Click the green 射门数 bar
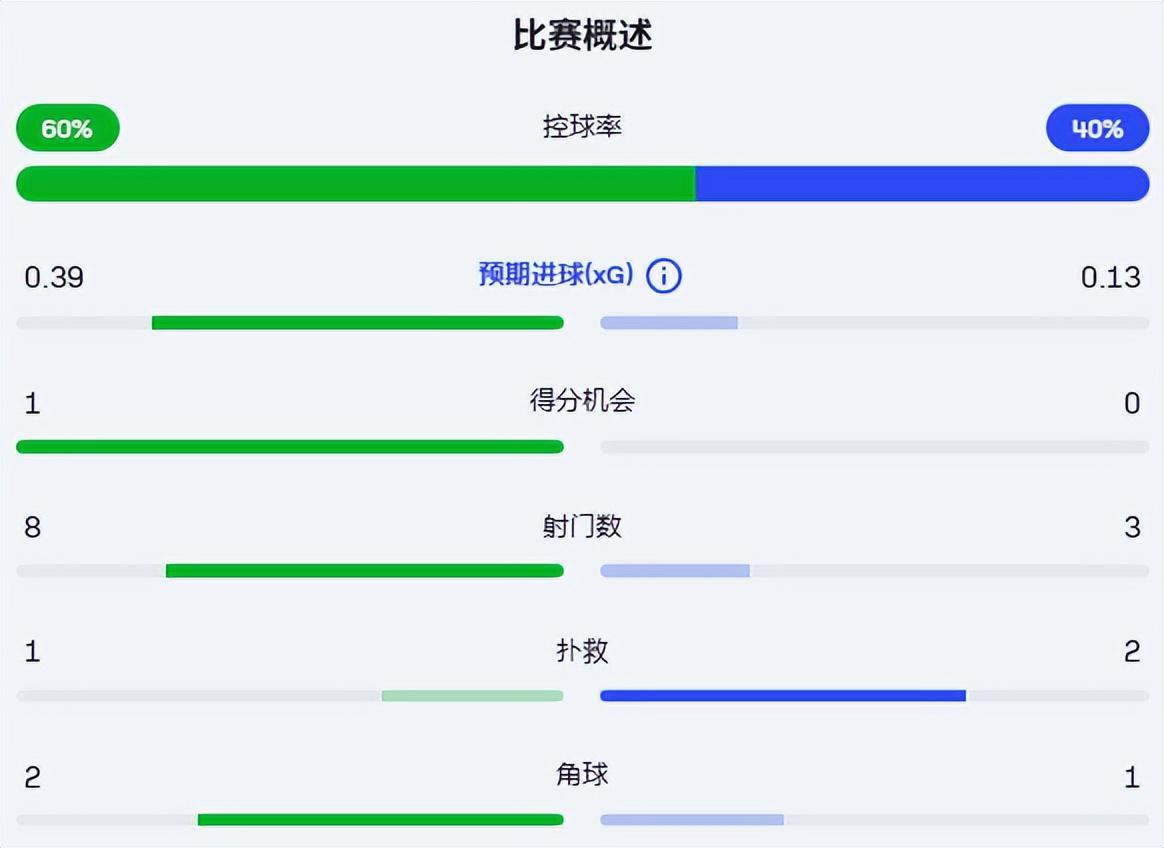This screenshot has width=1164, height=848. 364,571
